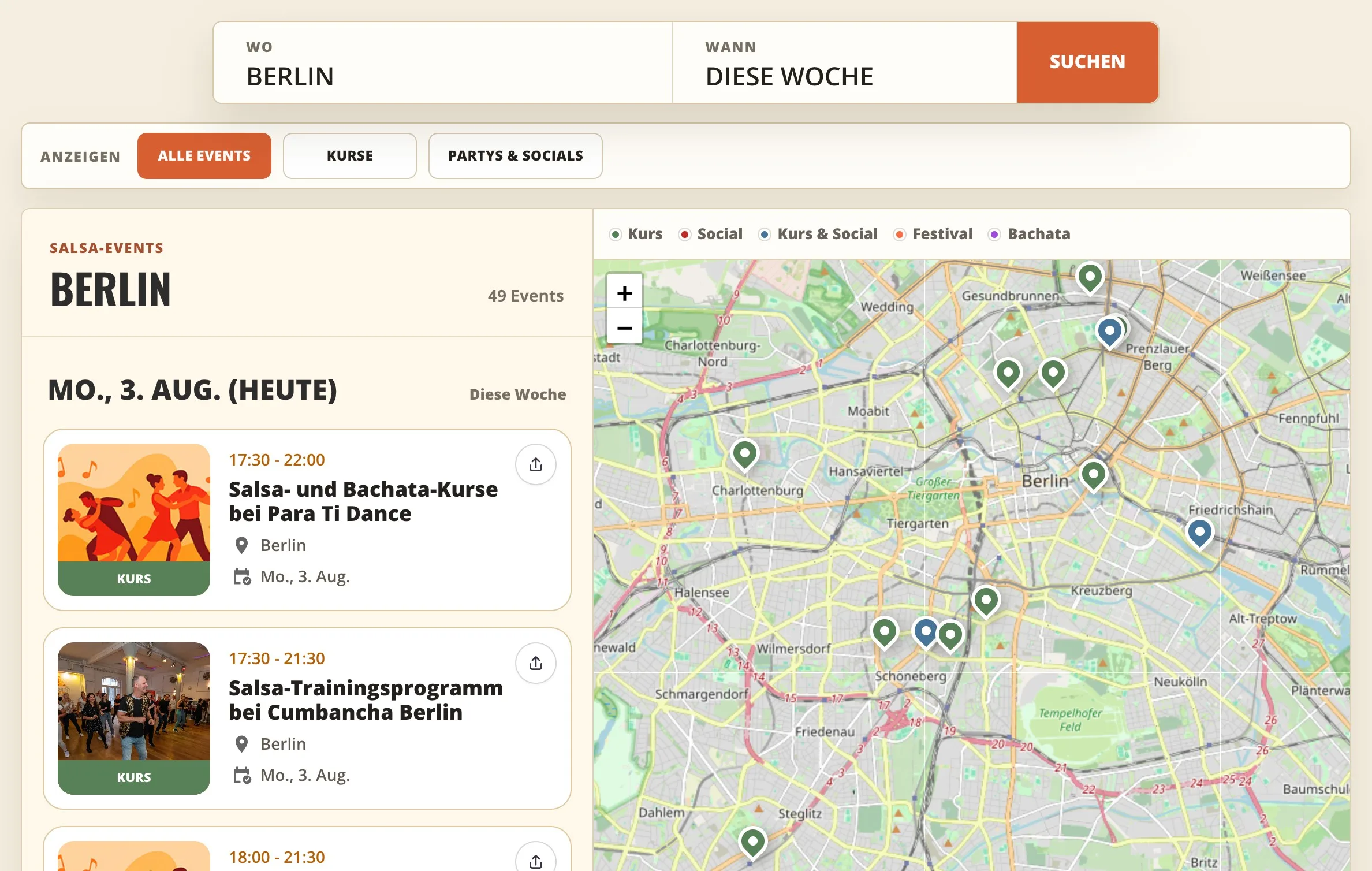
Task: Toggle Kurs legend marker
Action: [616, 234]
